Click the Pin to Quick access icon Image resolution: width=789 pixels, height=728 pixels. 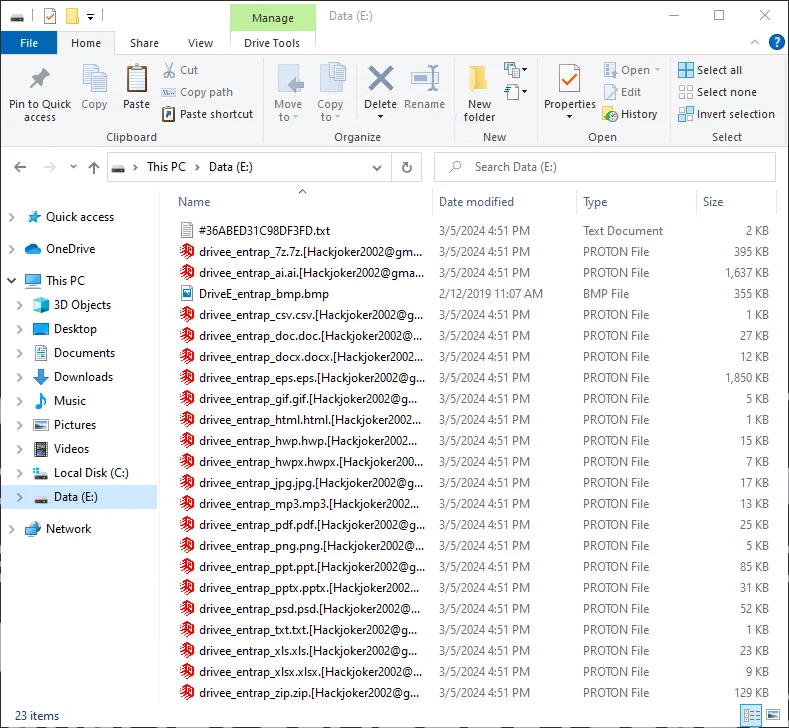[x=40, y=80]
